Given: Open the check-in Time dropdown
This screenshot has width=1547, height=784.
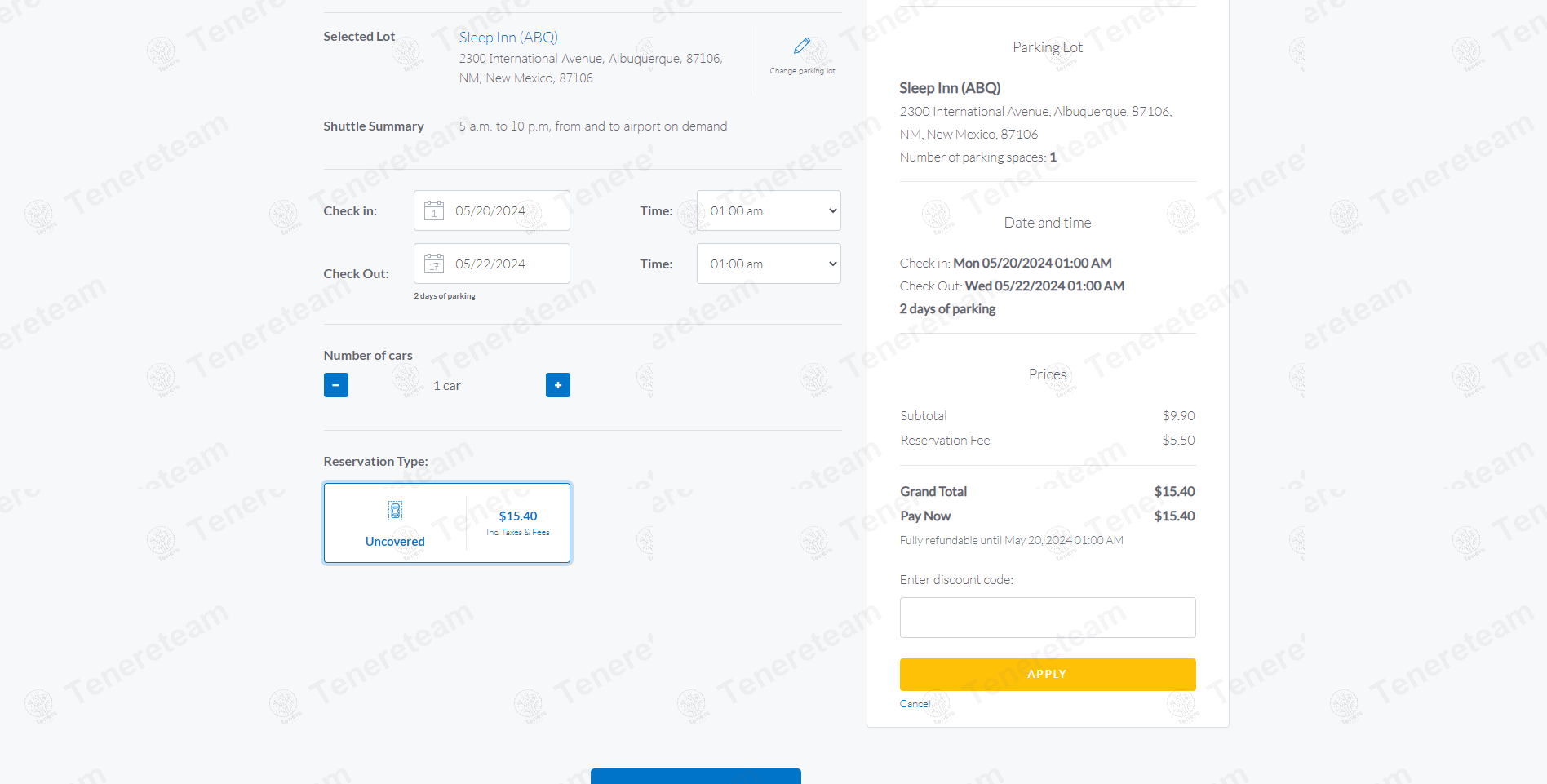Looking at the screenshot, I should [x=769, y=210].
